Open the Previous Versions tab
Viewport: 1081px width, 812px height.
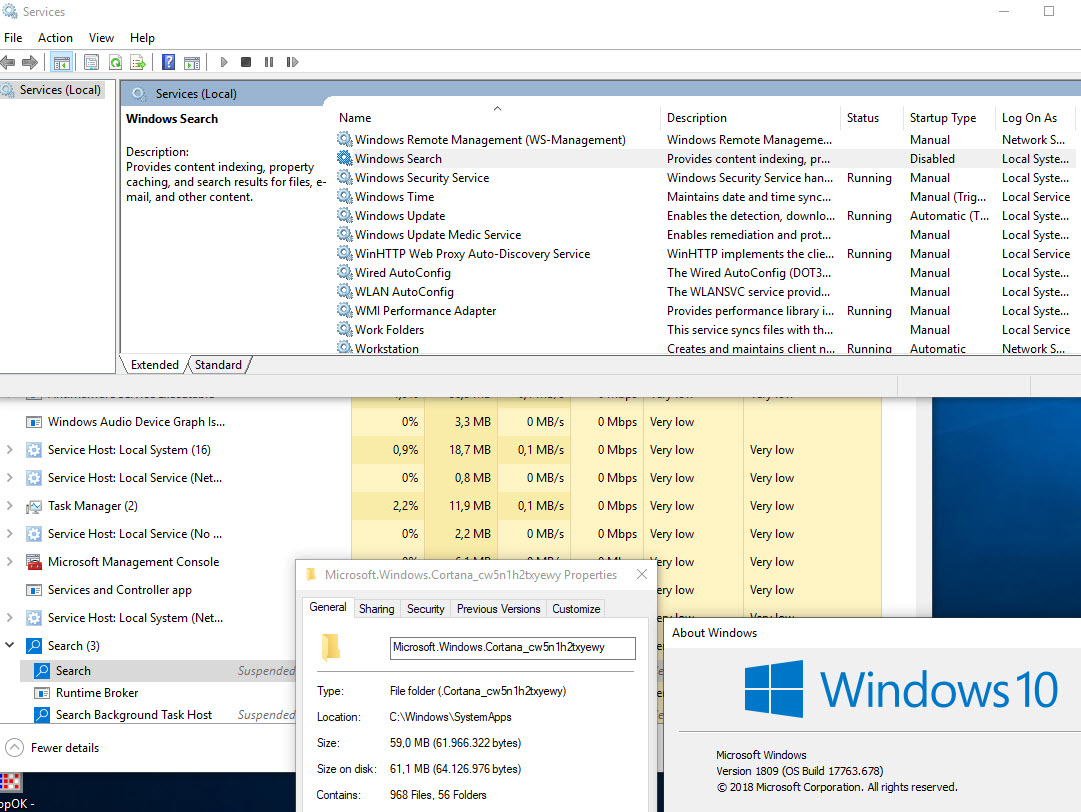pos(498,609)
